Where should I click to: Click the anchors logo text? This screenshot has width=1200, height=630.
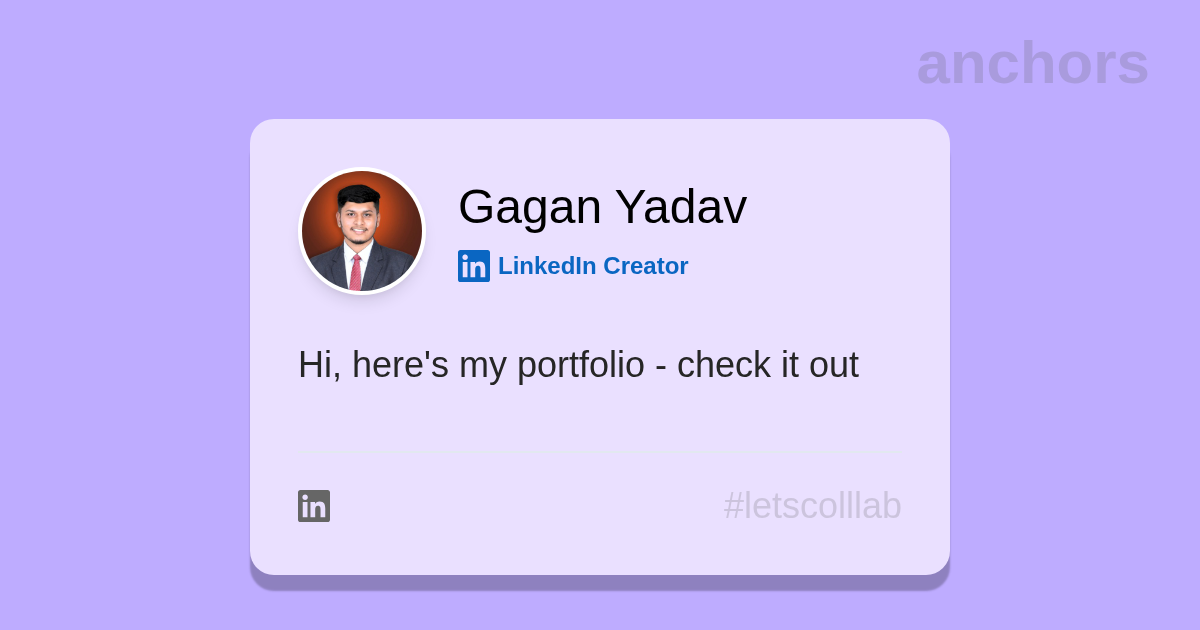pyautogui.click(x=1032, y=63)
